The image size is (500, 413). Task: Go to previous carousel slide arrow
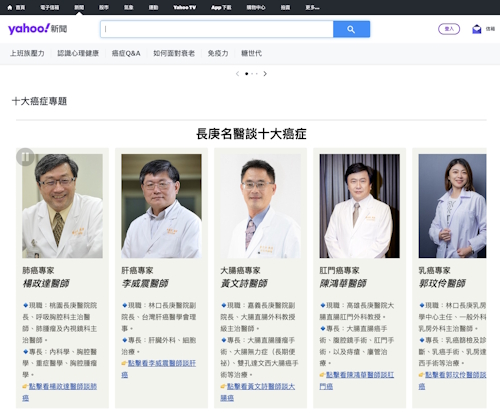click(237, 74)
